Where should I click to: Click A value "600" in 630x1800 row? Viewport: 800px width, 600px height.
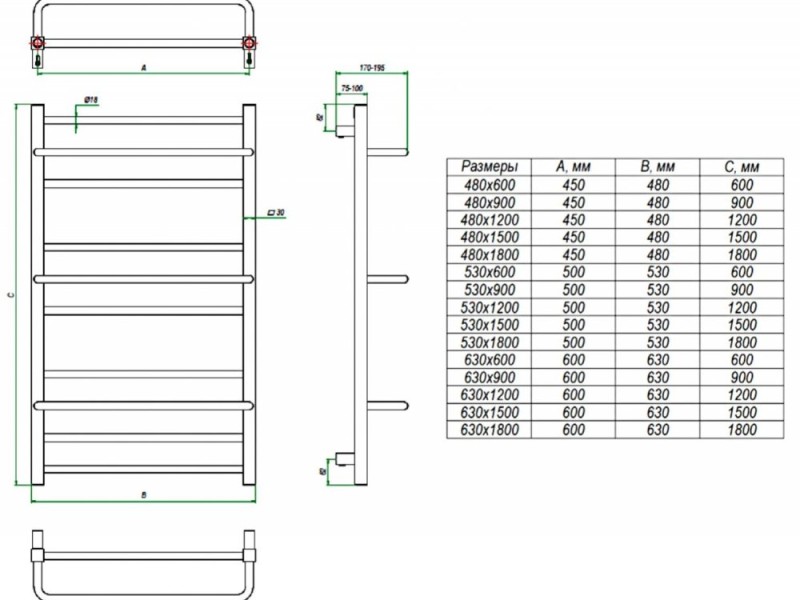click(573, 430)
